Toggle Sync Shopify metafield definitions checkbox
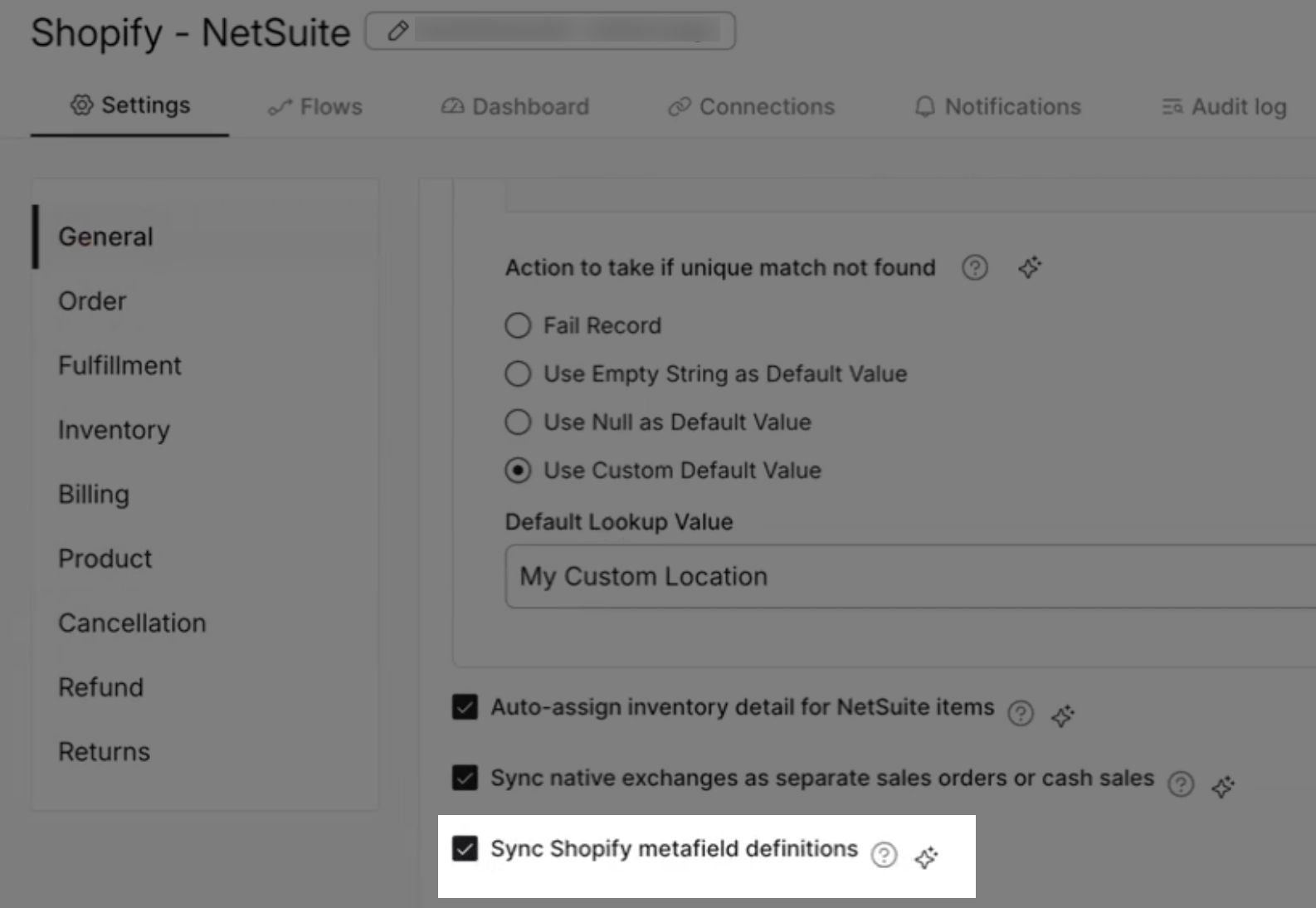The width and height of the screenshot is (1316, 908). [465, 849]
